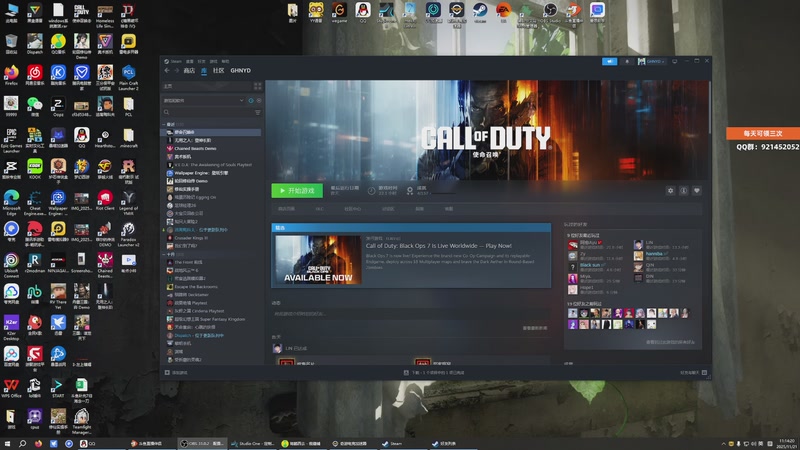
Task: Open Epic Games Launcher desktop shortcut
Action: point(11,140)
